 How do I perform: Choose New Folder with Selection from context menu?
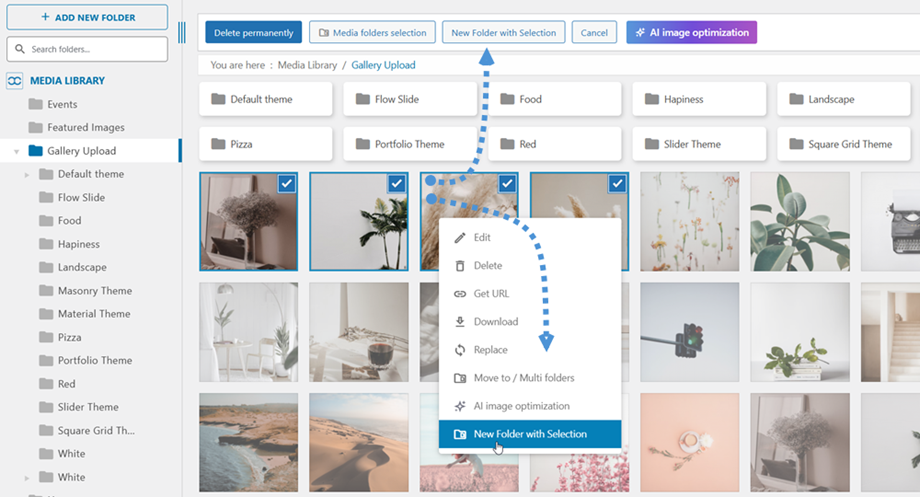tap(530, 434)
